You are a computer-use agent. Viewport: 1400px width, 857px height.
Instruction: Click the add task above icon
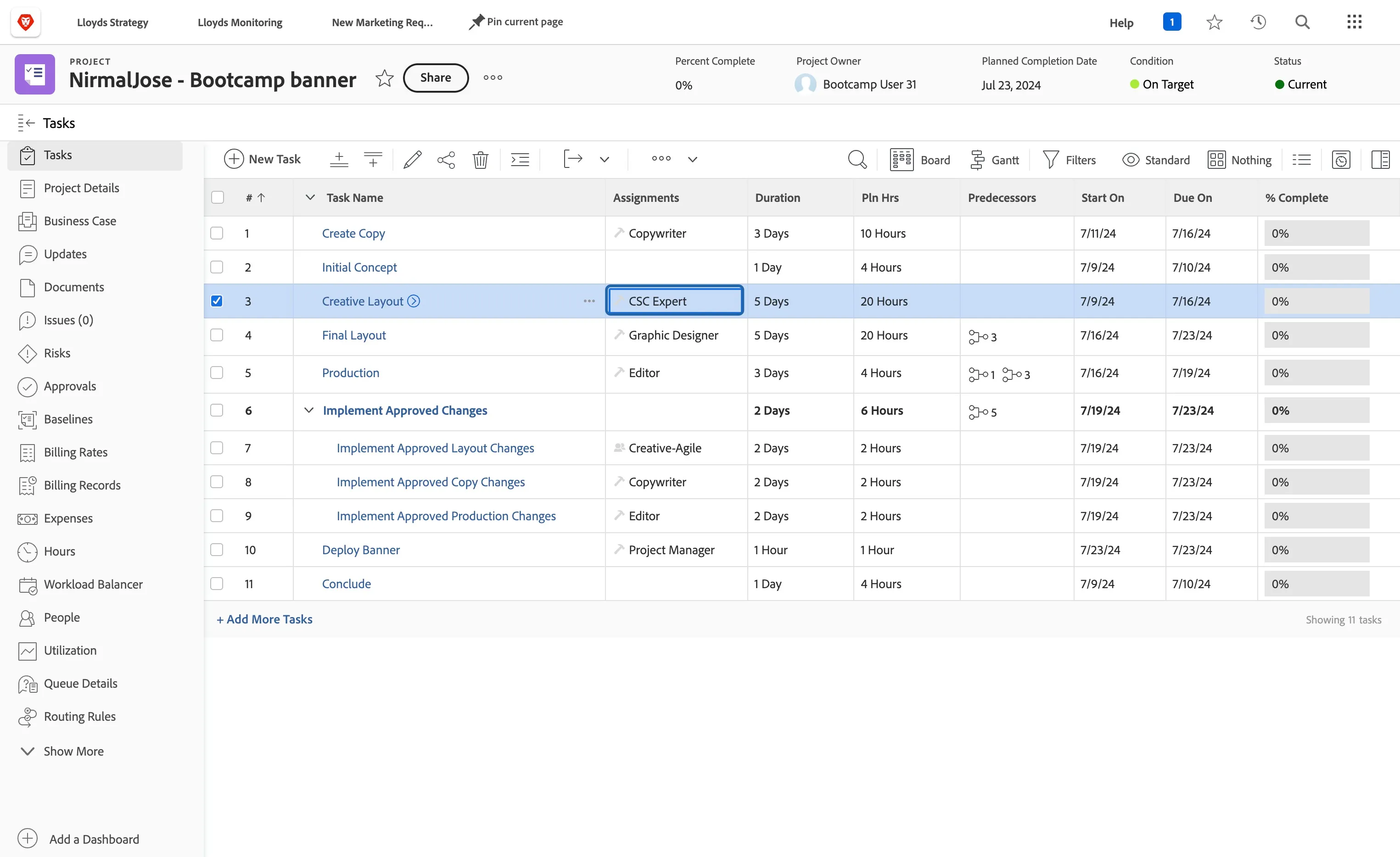point(339,160)
